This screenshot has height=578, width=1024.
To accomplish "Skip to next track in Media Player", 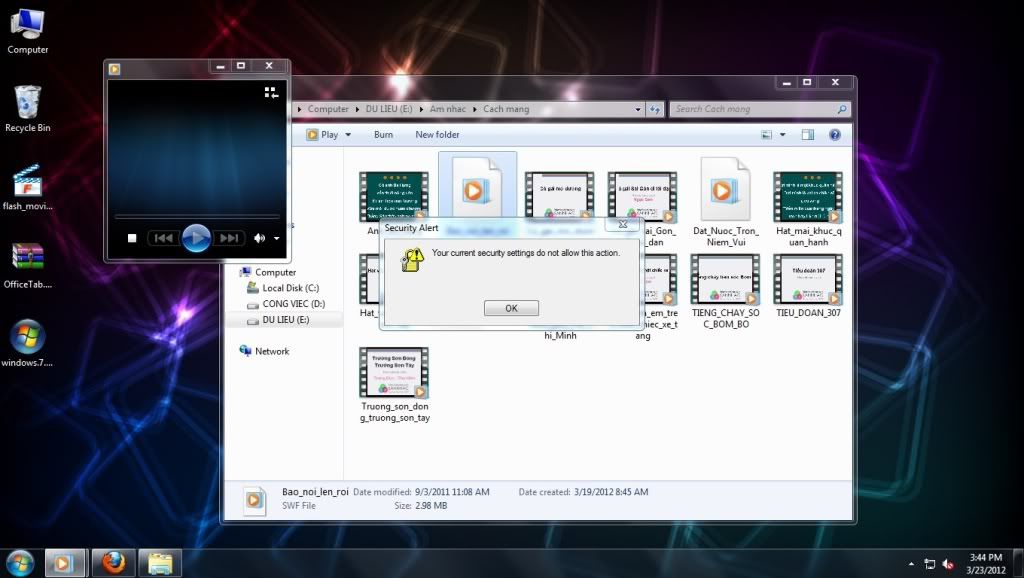I will click(229, 238).
